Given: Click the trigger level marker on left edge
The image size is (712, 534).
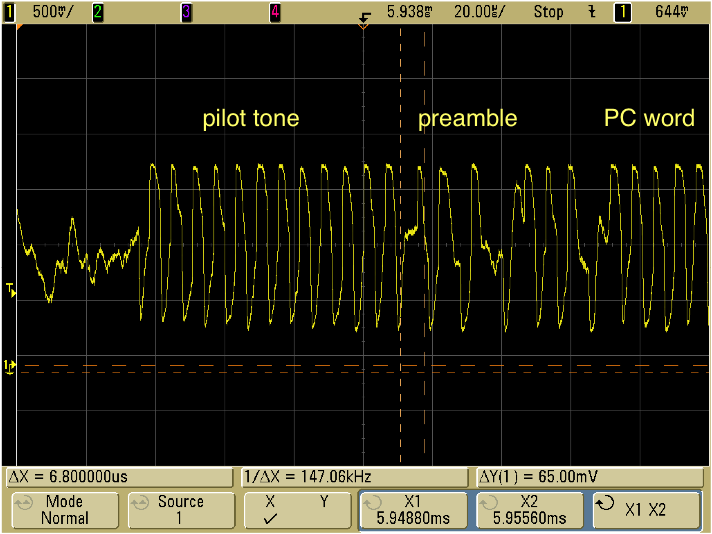Looking at the screenshot, I should pos(10,291).
